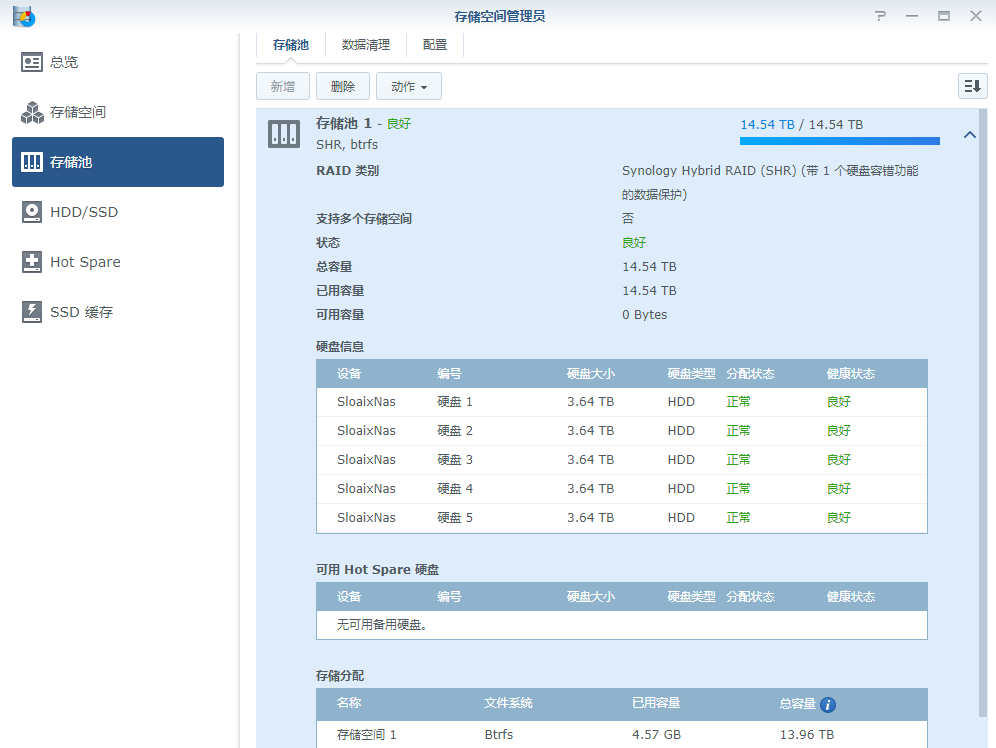Open SSD 缓存 cache icon
Image resolution: width=996 pixels, height=748 pixels.
[x=32, y=312]
